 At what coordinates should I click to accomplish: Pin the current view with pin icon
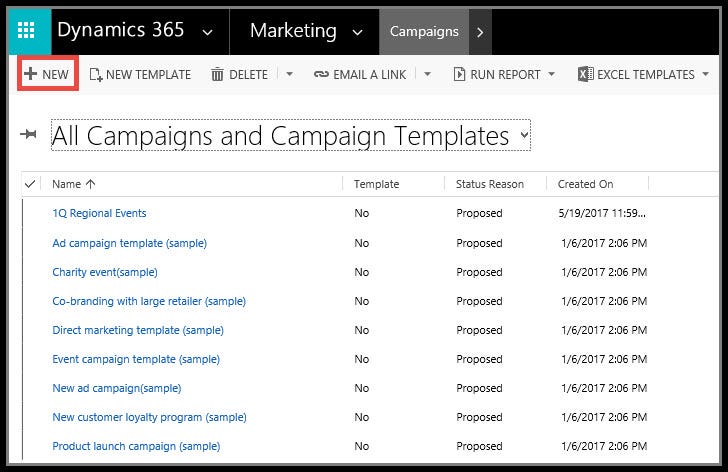(x=29, y=135)
